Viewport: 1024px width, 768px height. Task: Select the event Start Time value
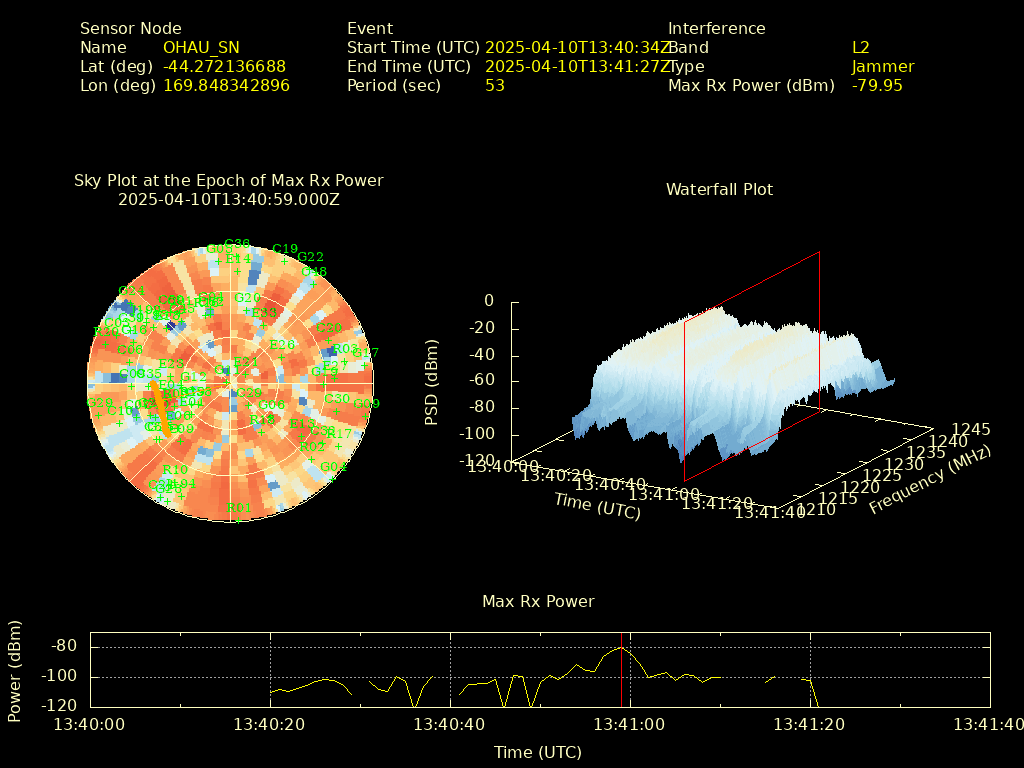click(x=577, y=47)
